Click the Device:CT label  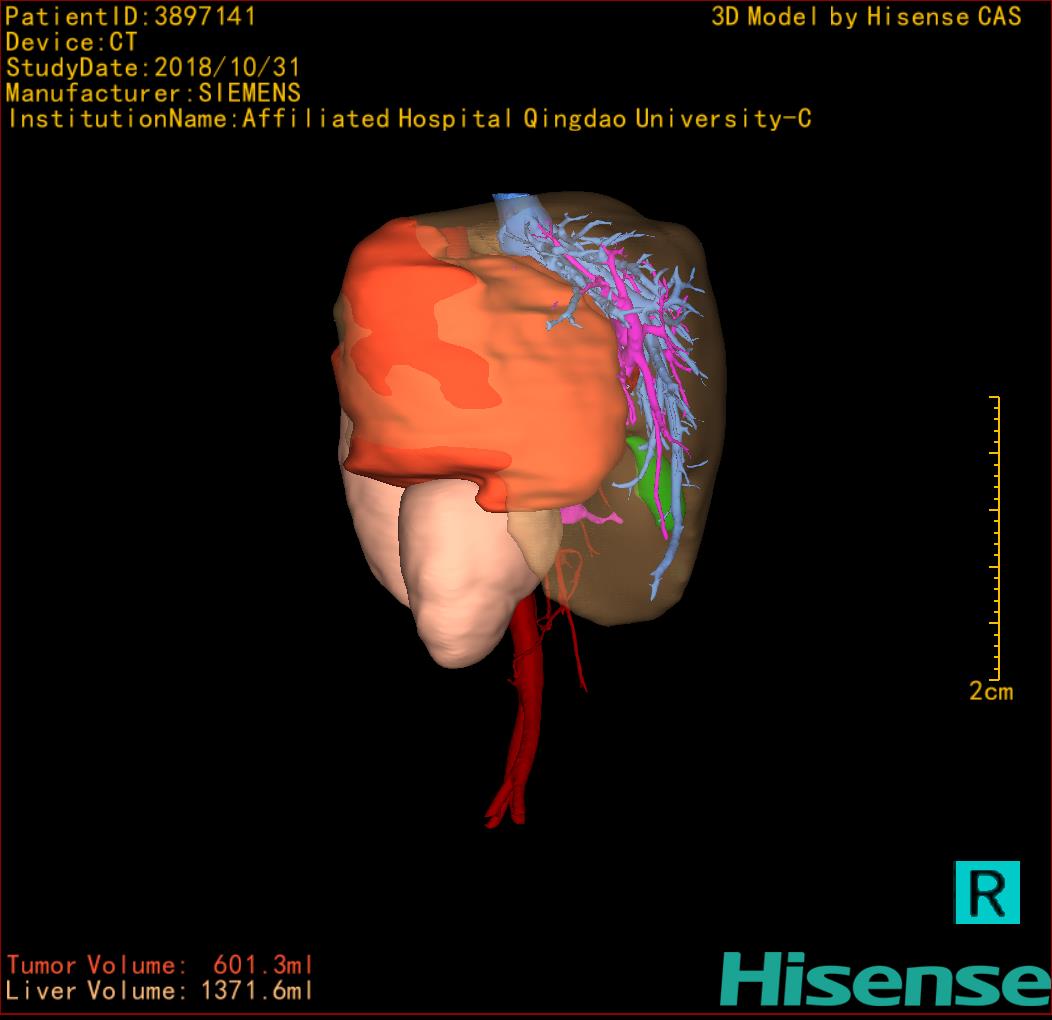[71, 43]
